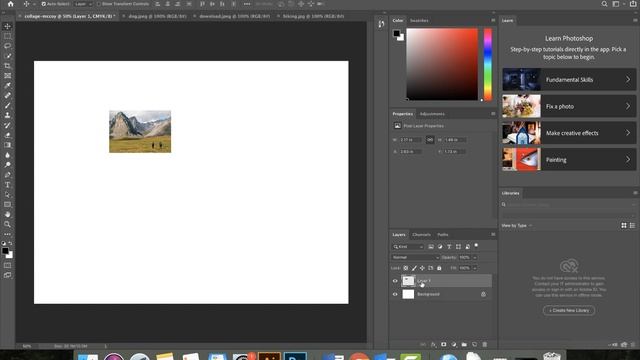Open the layer filter Kind dropdown
640x360 pixels.
tap(408, 247)
